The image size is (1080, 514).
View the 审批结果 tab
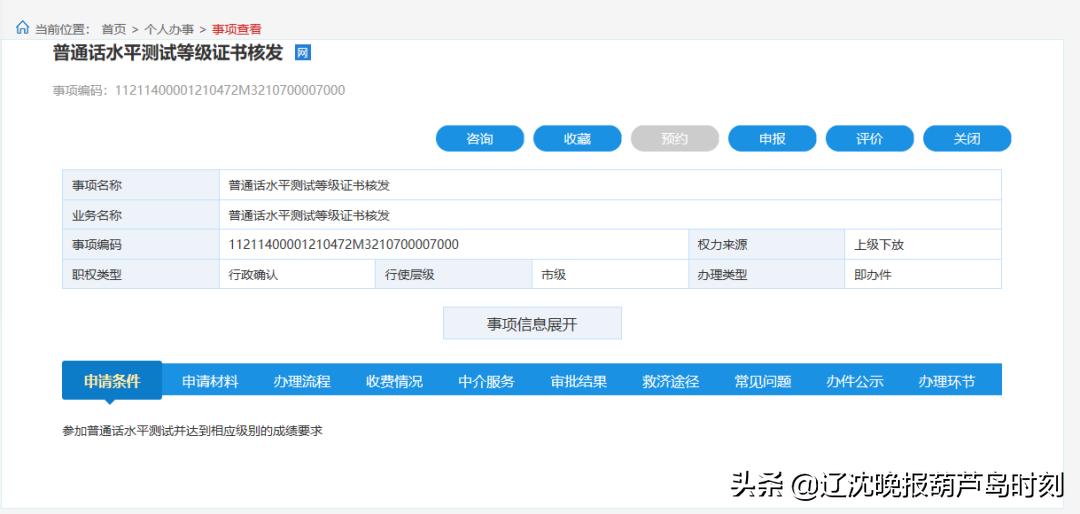point(579,381)
